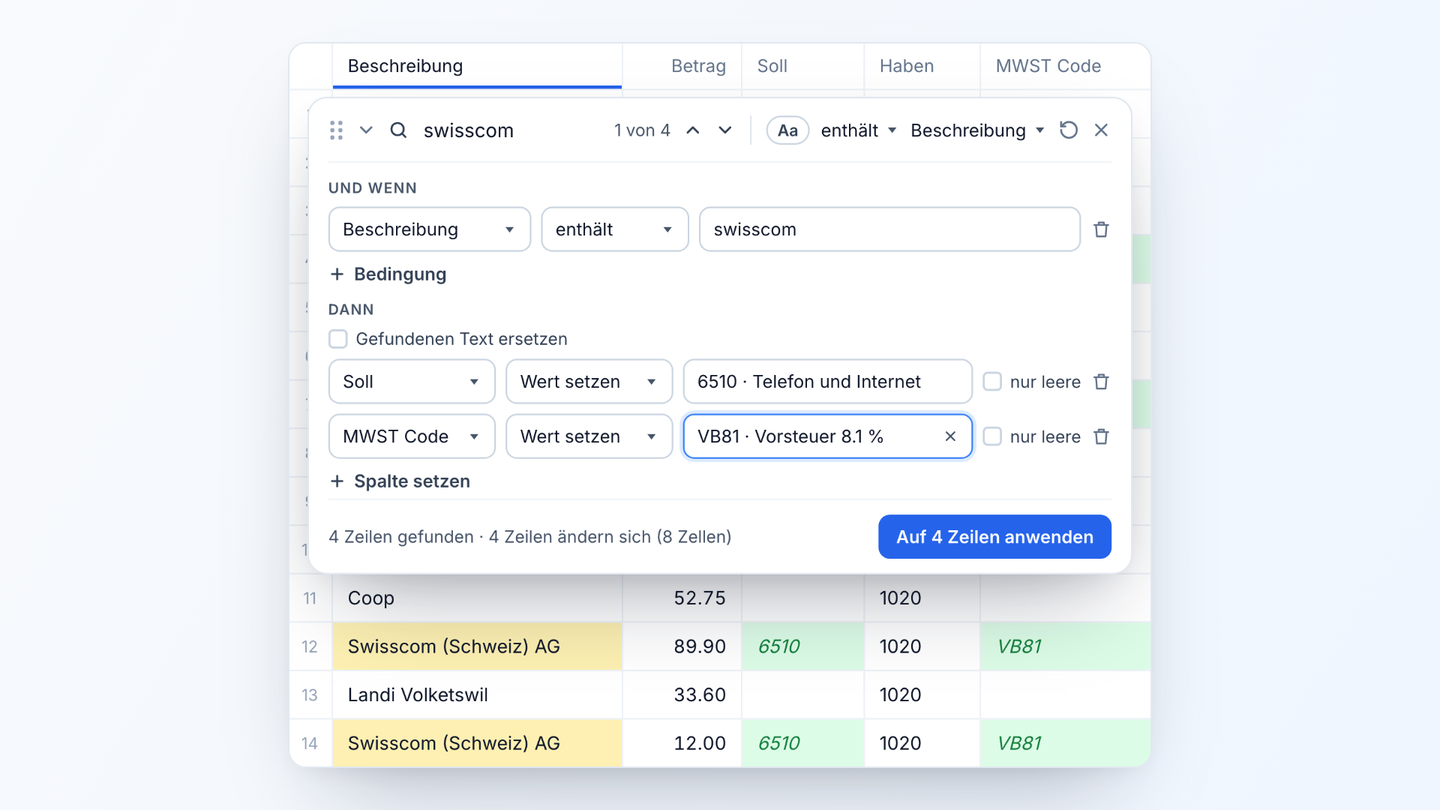Click the 1020 Haben cell in the Coop row
1440x810 pixels.
[922, 598]
